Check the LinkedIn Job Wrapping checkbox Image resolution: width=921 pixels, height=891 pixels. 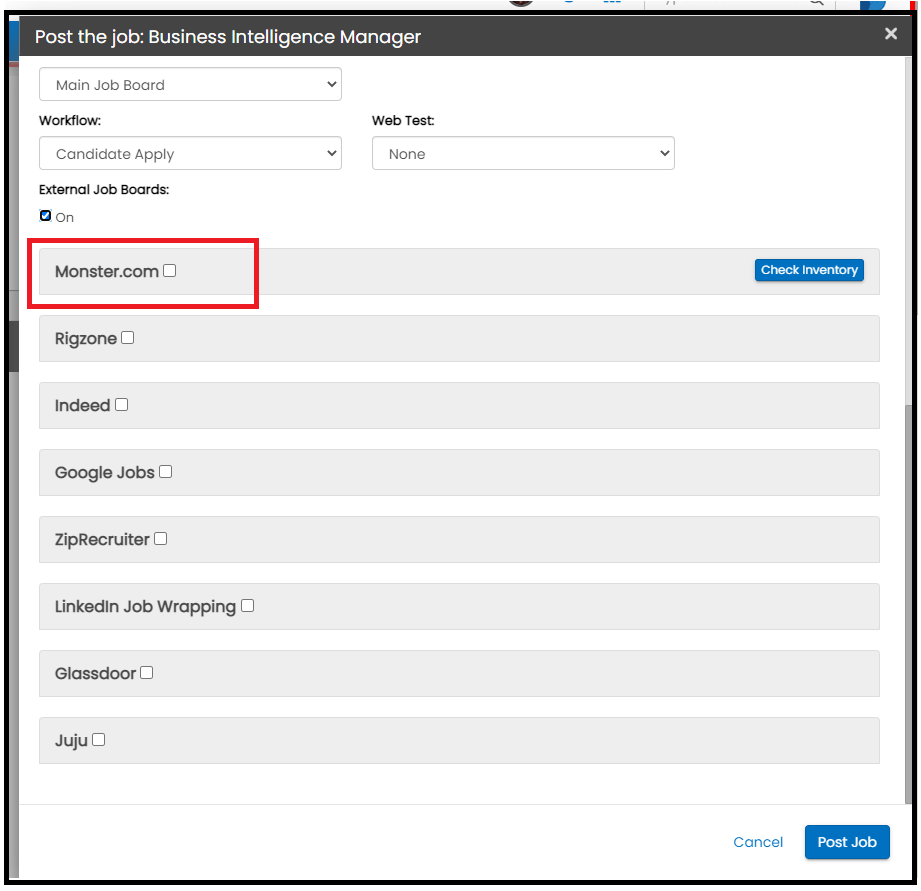pos(247,606)
